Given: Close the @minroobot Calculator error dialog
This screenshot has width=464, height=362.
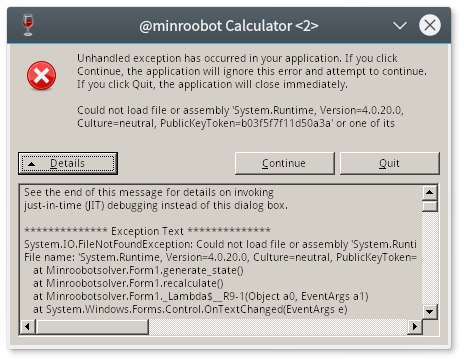Looking at the screenshot, I should (x=430, y=25).
